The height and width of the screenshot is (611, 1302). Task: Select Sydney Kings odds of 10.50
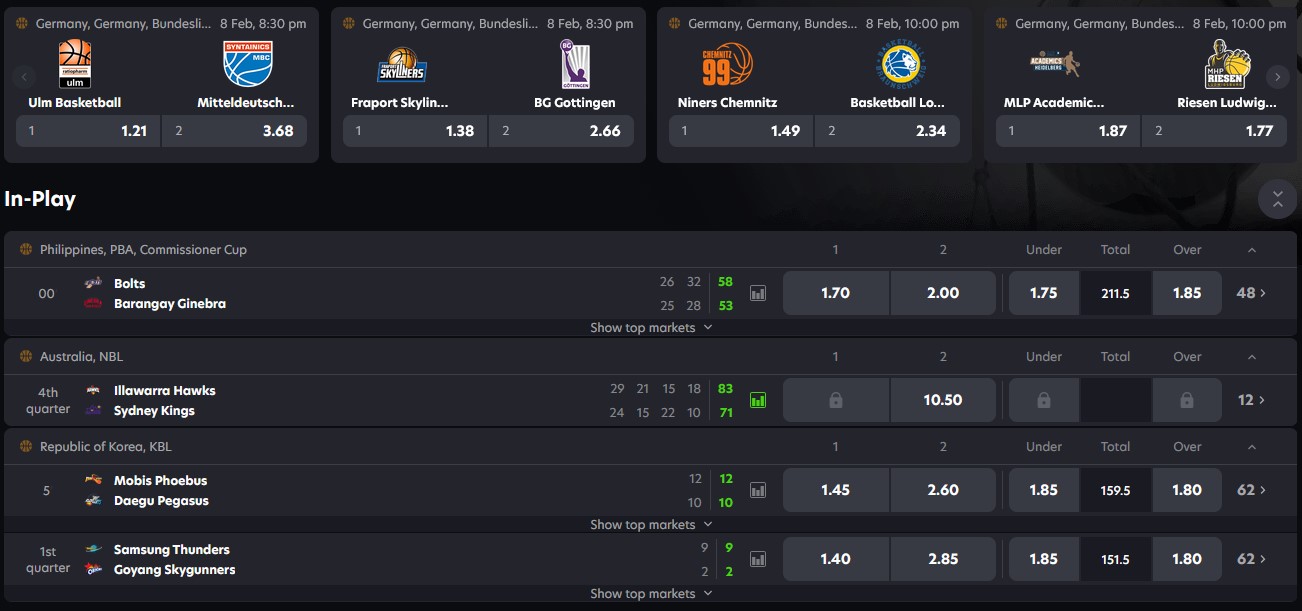[x=943, y=399]
